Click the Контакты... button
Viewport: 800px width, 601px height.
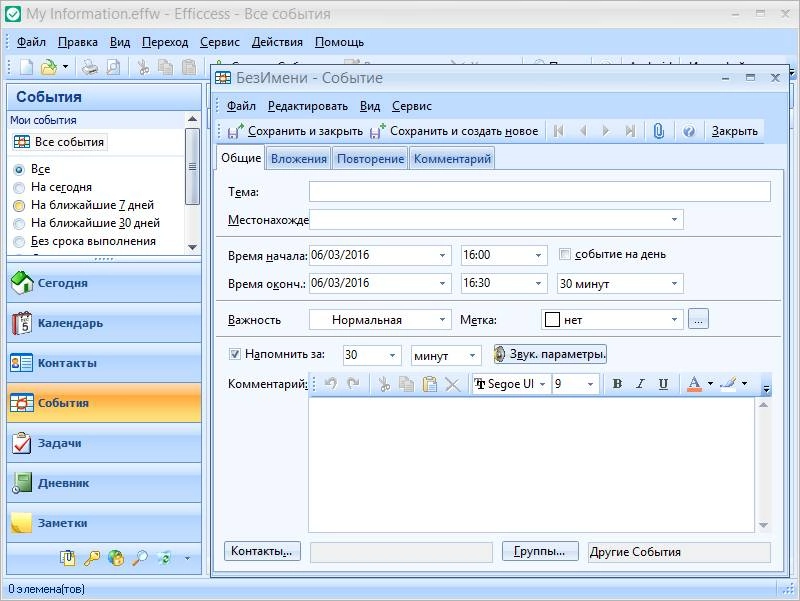coord(262,551)
